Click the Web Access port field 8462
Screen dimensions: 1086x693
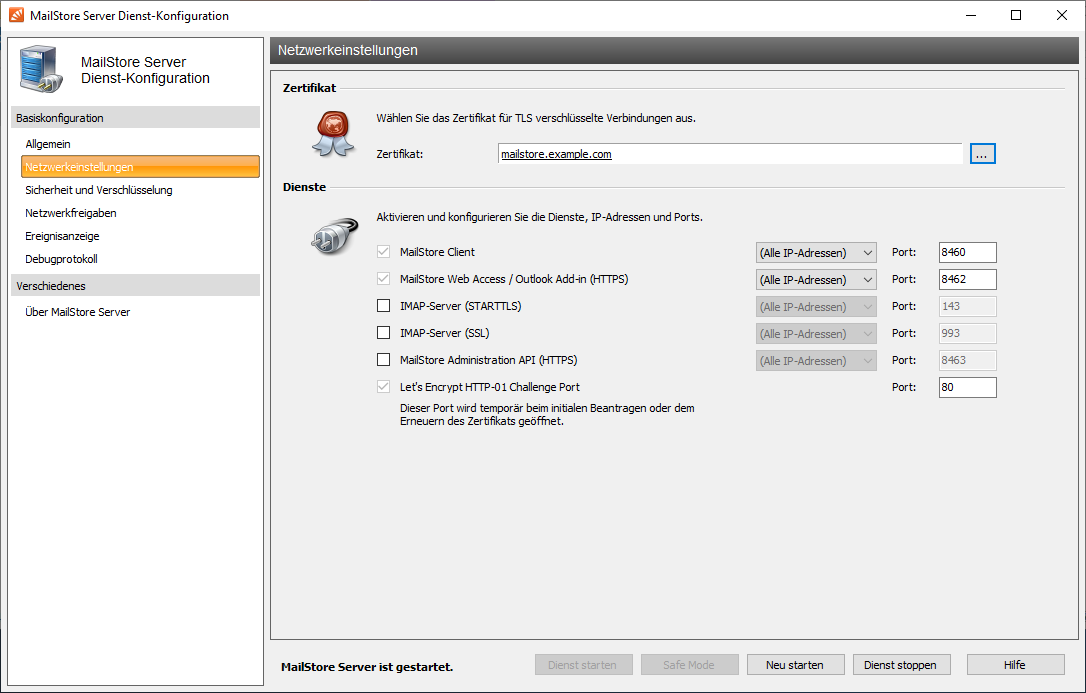(968, 280)
